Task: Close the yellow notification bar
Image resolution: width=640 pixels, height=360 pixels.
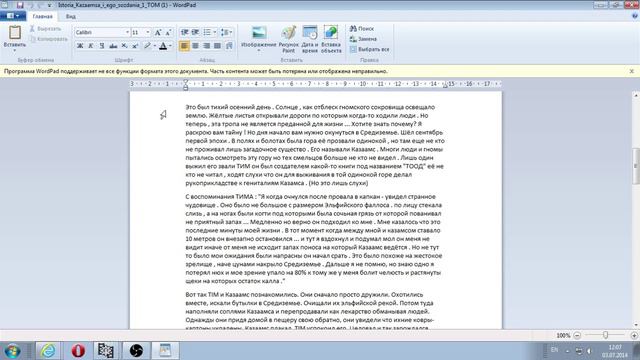Action: [631, 71]
